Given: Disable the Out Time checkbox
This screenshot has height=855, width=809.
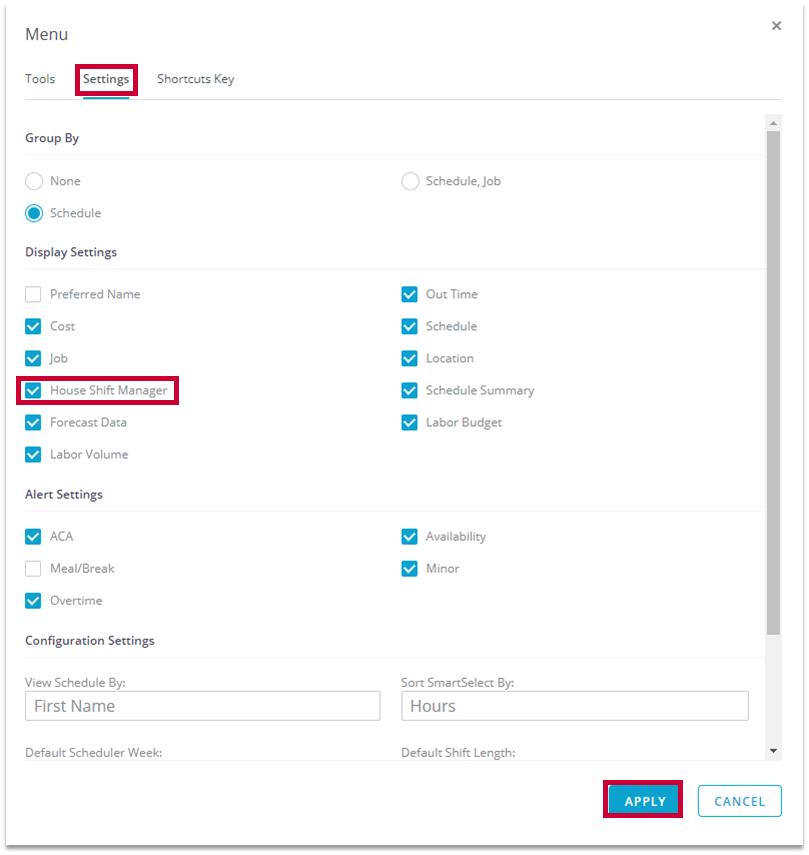Looking at the screenshot, I should pos(409,294).
